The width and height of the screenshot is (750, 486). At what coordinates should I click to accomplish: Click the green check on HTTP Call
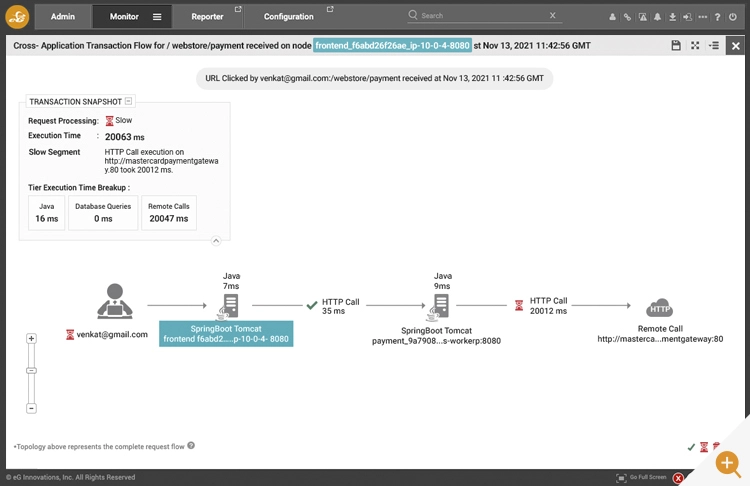[x=312, y=305]
